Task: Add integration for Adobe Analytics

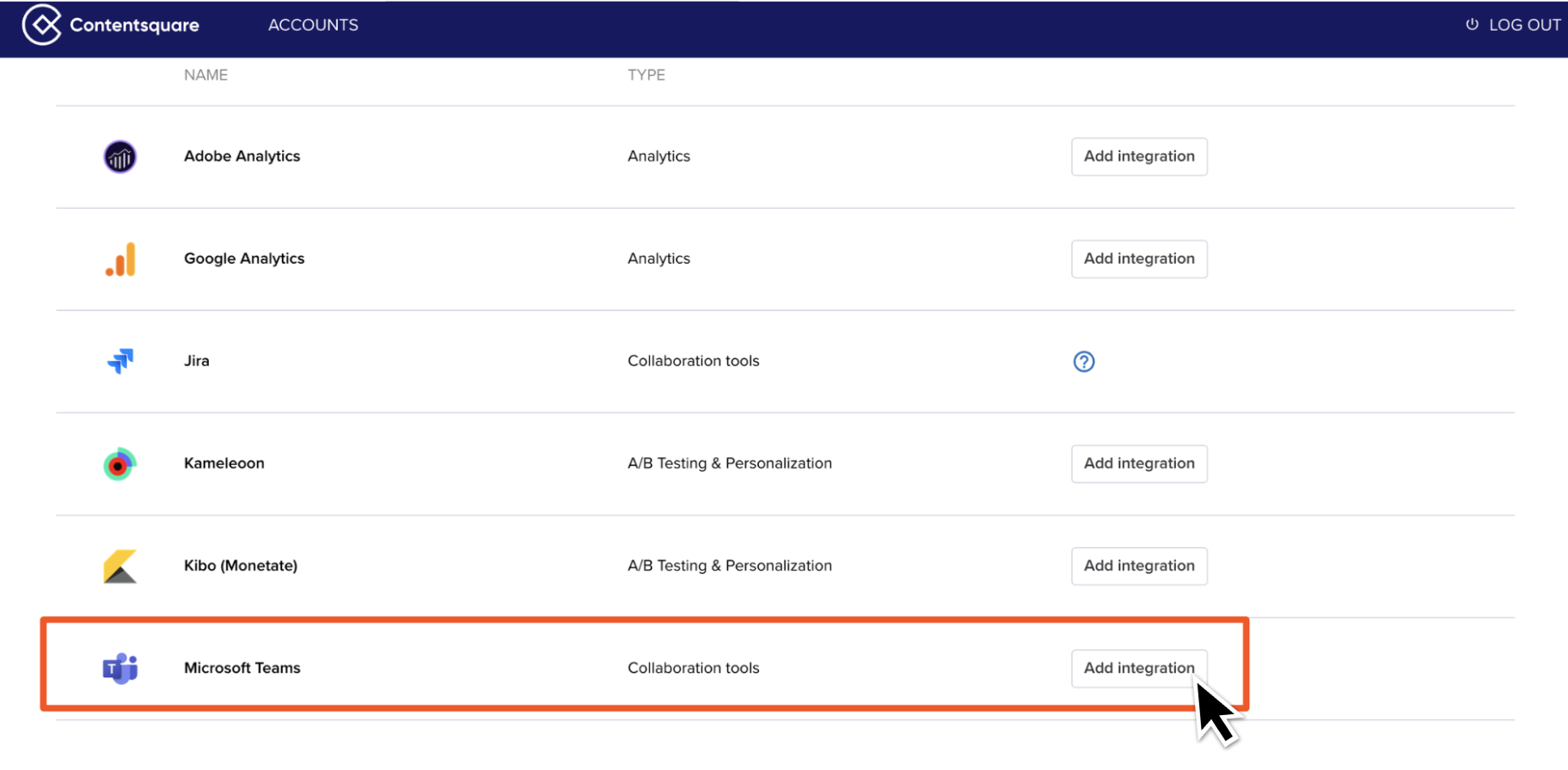Action: tap(1139, 156)
